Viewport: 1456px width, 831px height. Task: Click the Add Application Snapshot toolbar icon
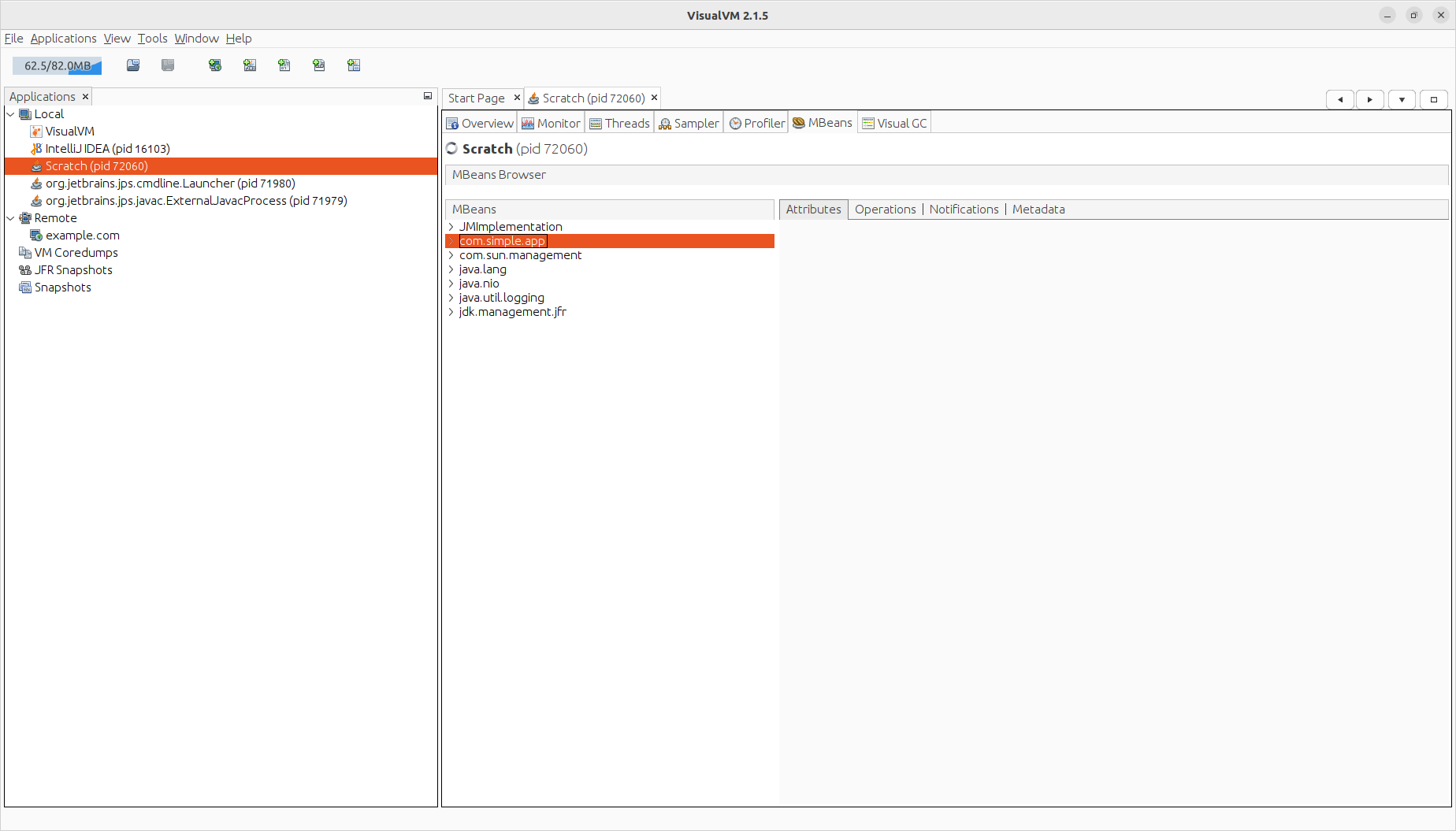[354, 65]
